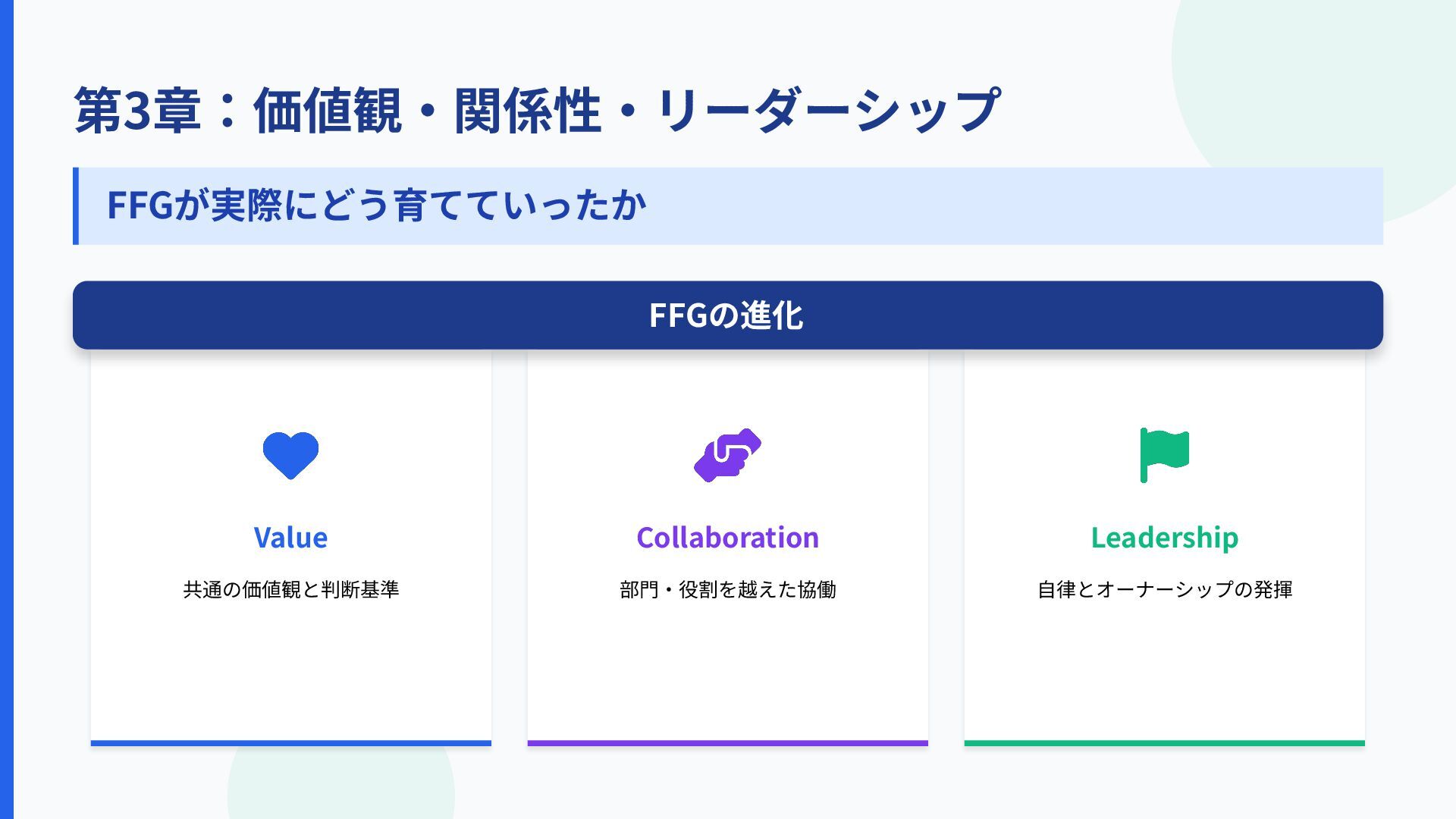
Task: Click the blue heart icon
Action: tap(290, 455)
